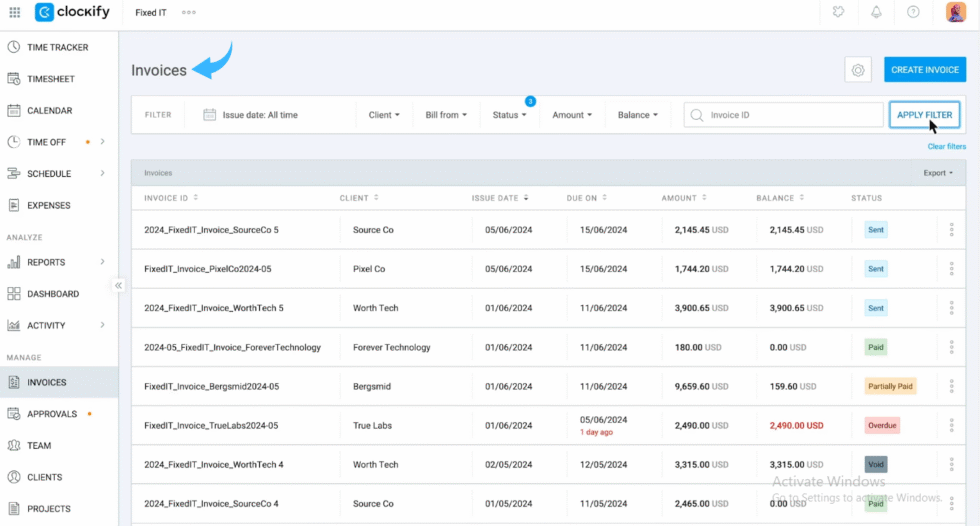Expand the Export dropdown

click(x=937, y=173)
